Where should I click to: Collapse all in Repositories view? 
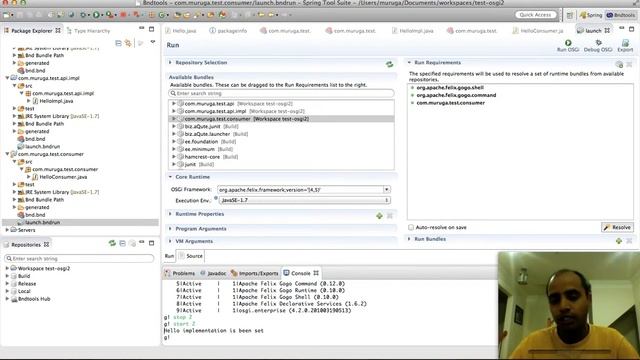click(x=122, y=243)
